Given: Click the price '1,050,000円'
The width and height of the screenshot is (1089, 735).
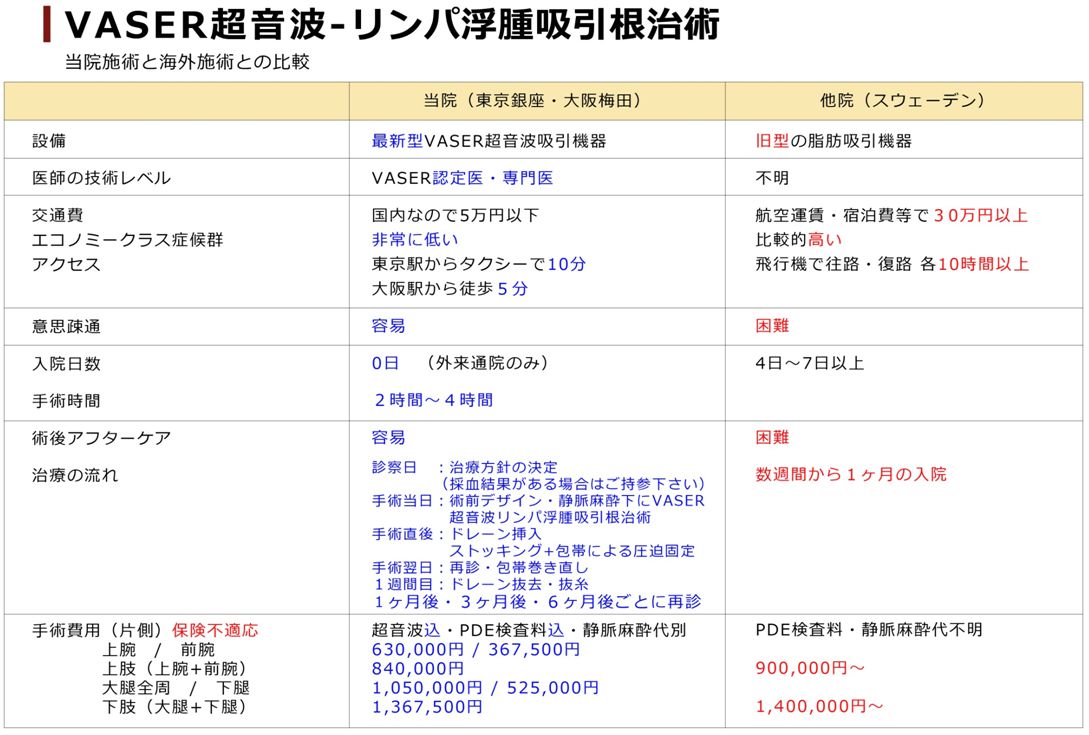Looking at the screenshot, I should pyautogui.click(x=426, y=688).
